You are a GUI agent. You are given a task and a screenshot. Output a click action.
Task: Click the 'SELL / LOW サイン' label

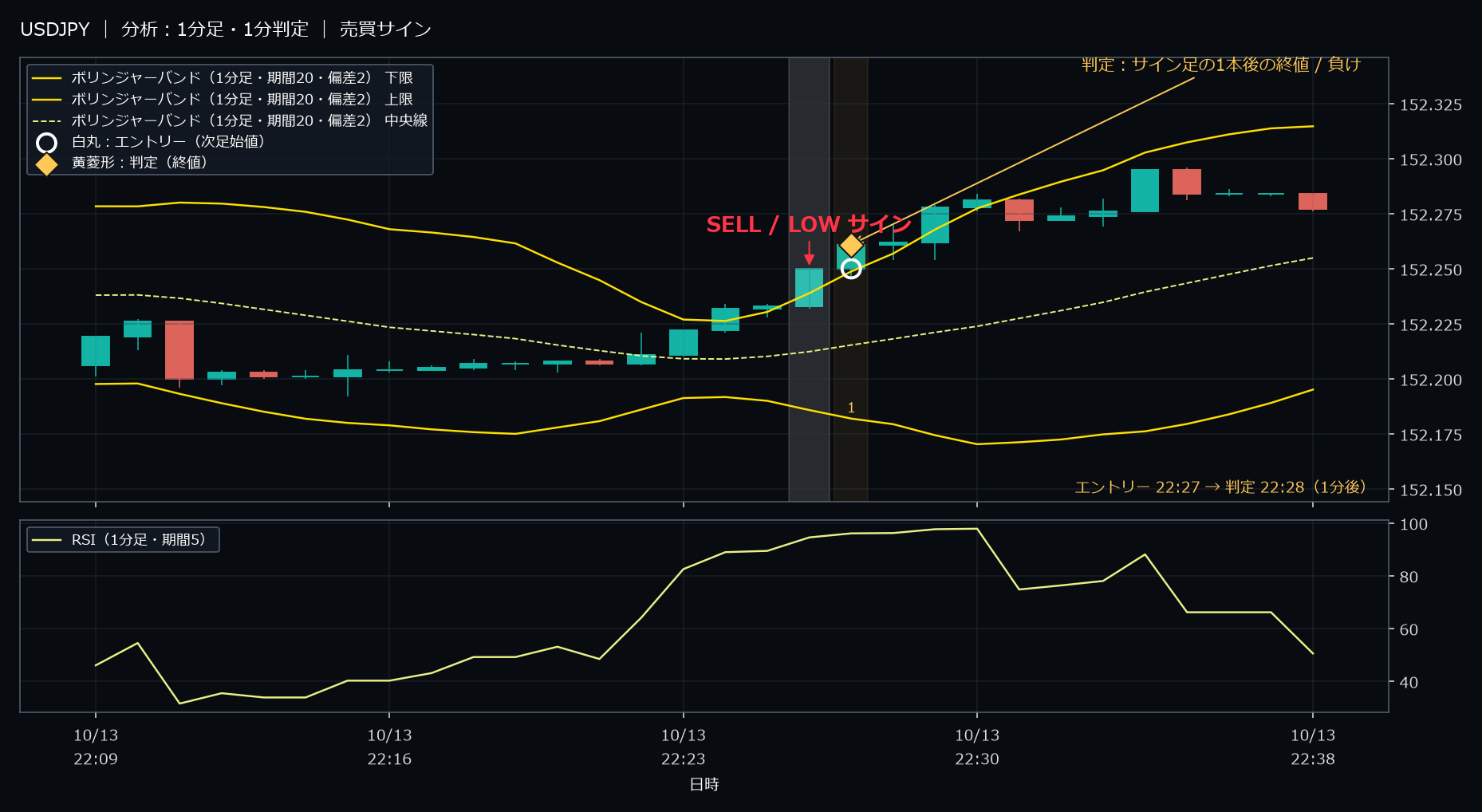point(808,224)
